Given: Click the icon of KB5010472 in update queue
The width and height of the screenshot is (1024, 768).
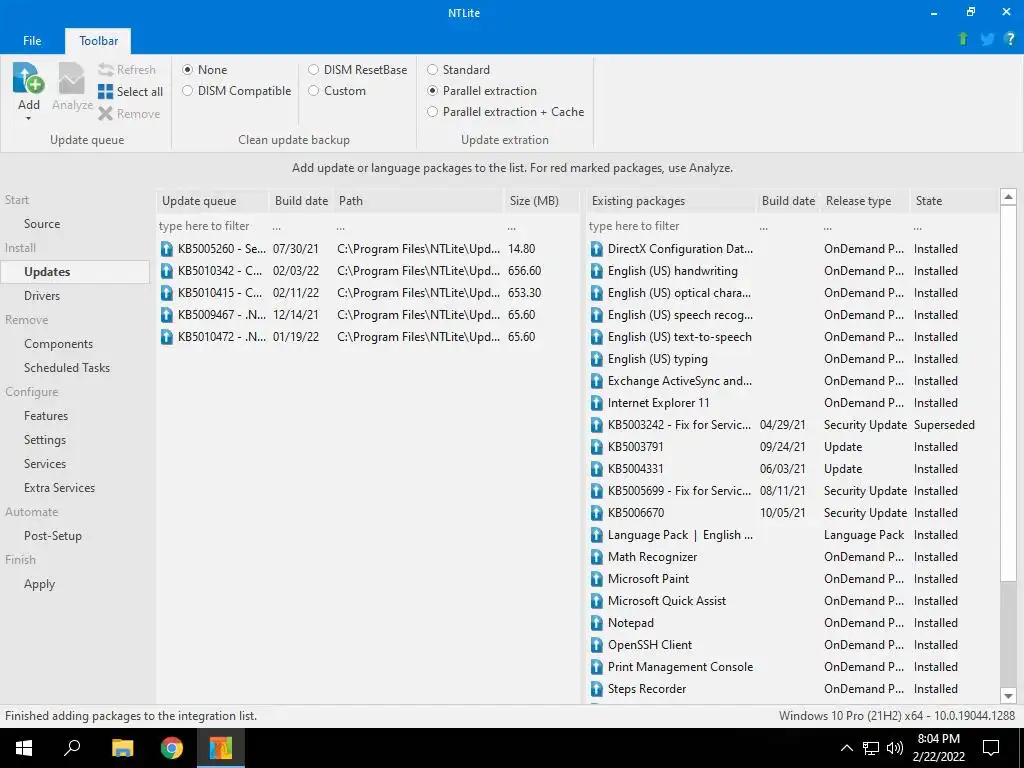Looking at the screenshot, I should point(167,337).
